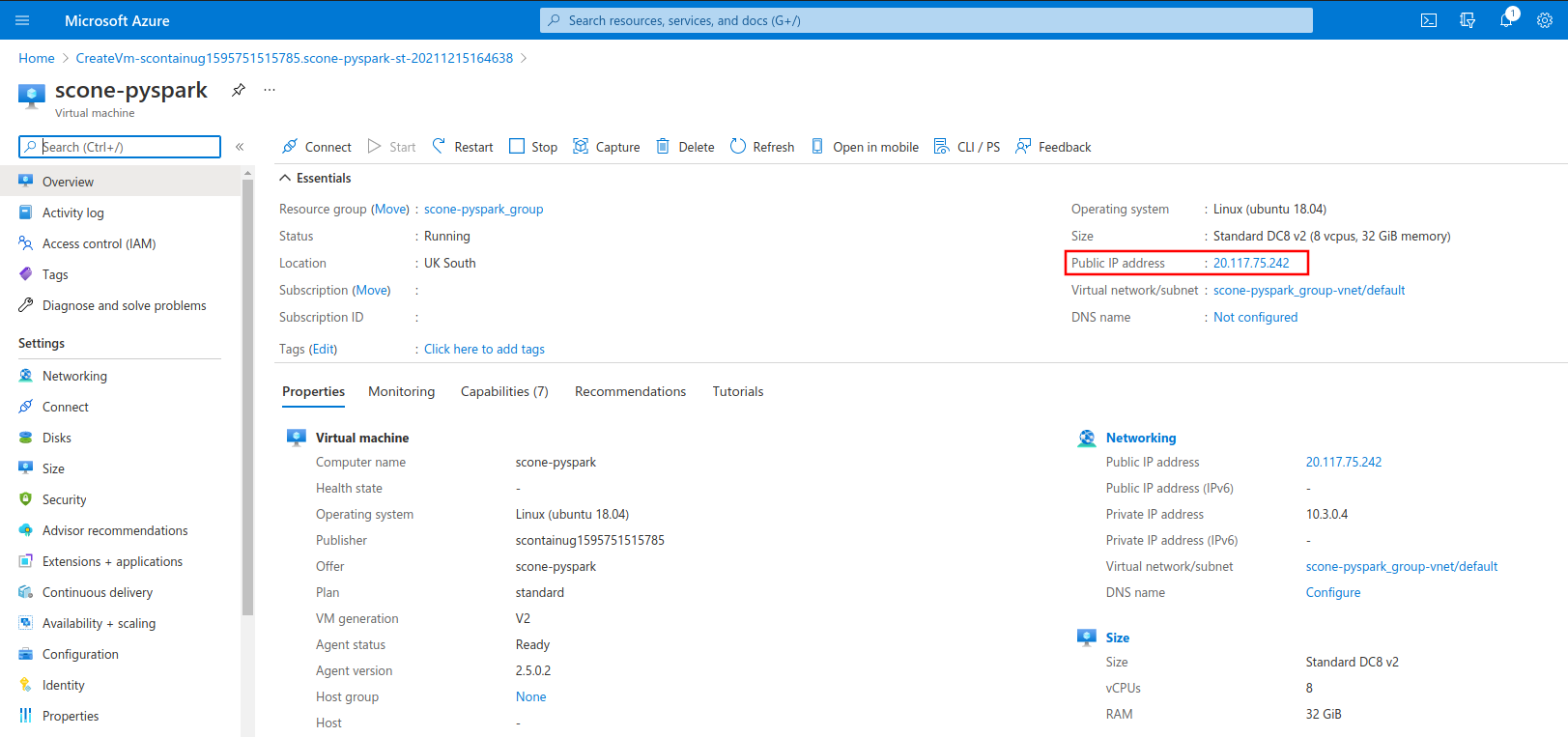
Task: Switch to the Properties tab
Action: (x=313, y=391)
